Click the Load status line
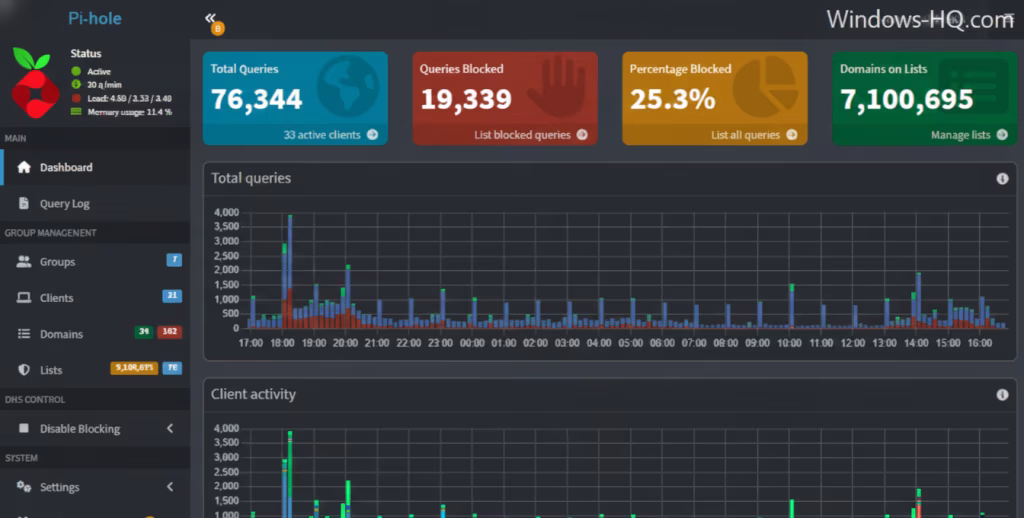1024x518 pixels. tap(129, 98)
